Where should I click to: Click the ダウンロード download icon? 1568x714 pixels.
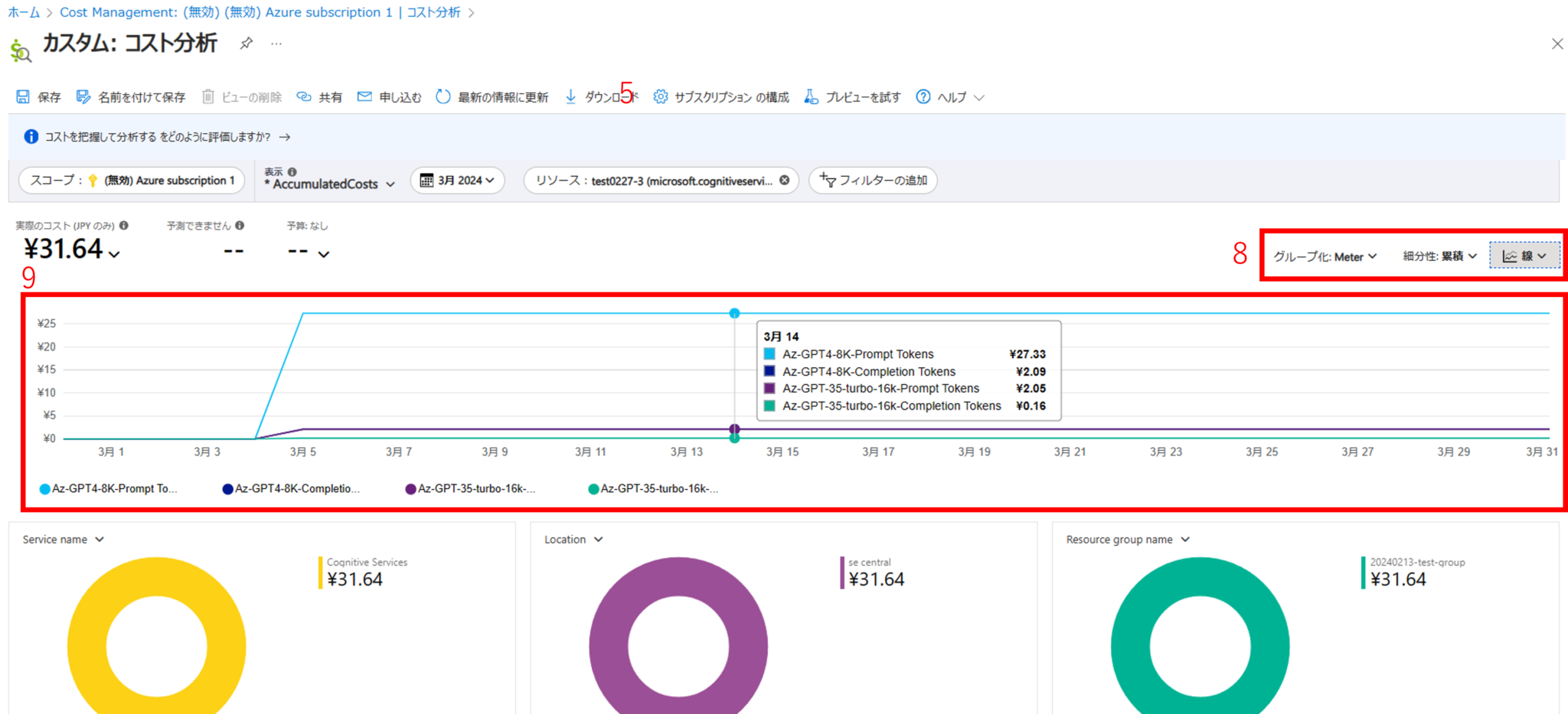(570, 96)
